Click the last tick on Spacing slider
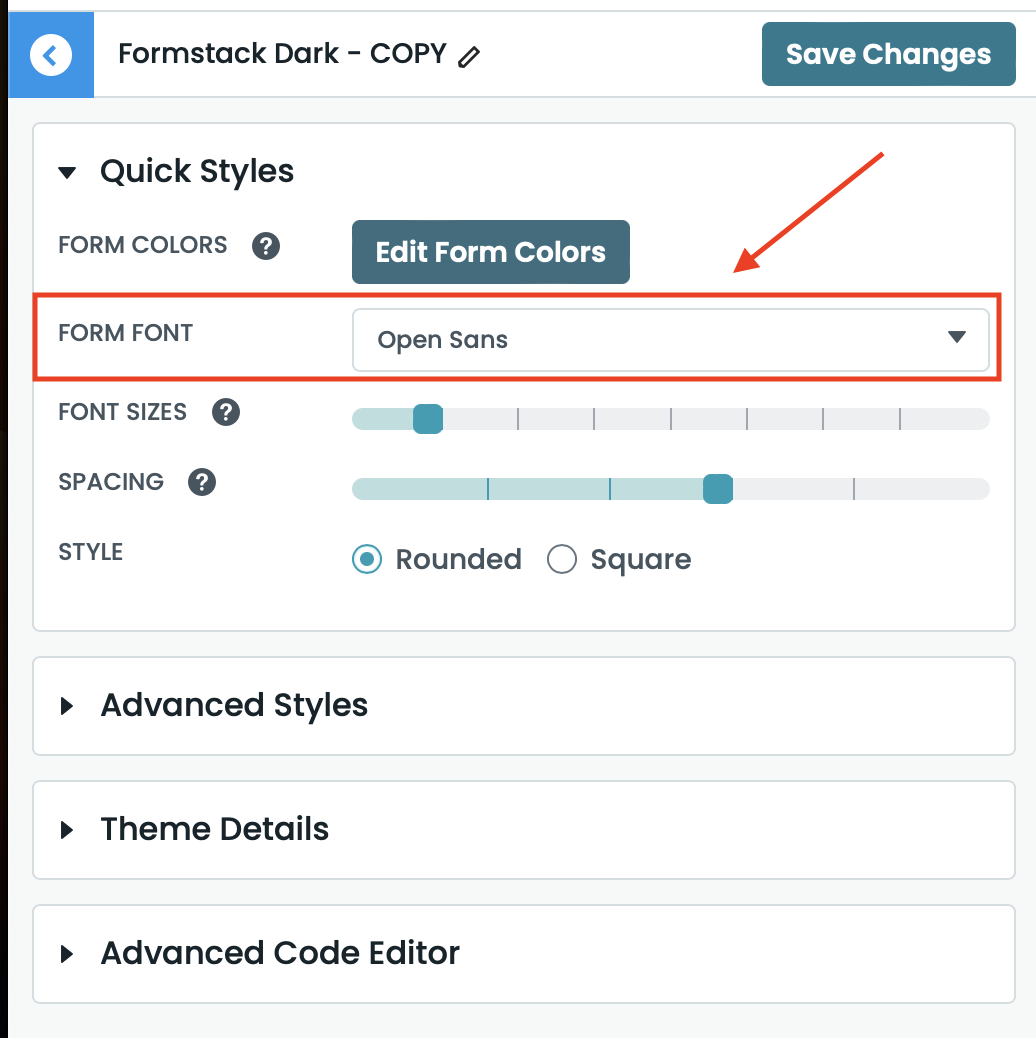Viewport: 1036px width, 1038px height. point(854,489)
